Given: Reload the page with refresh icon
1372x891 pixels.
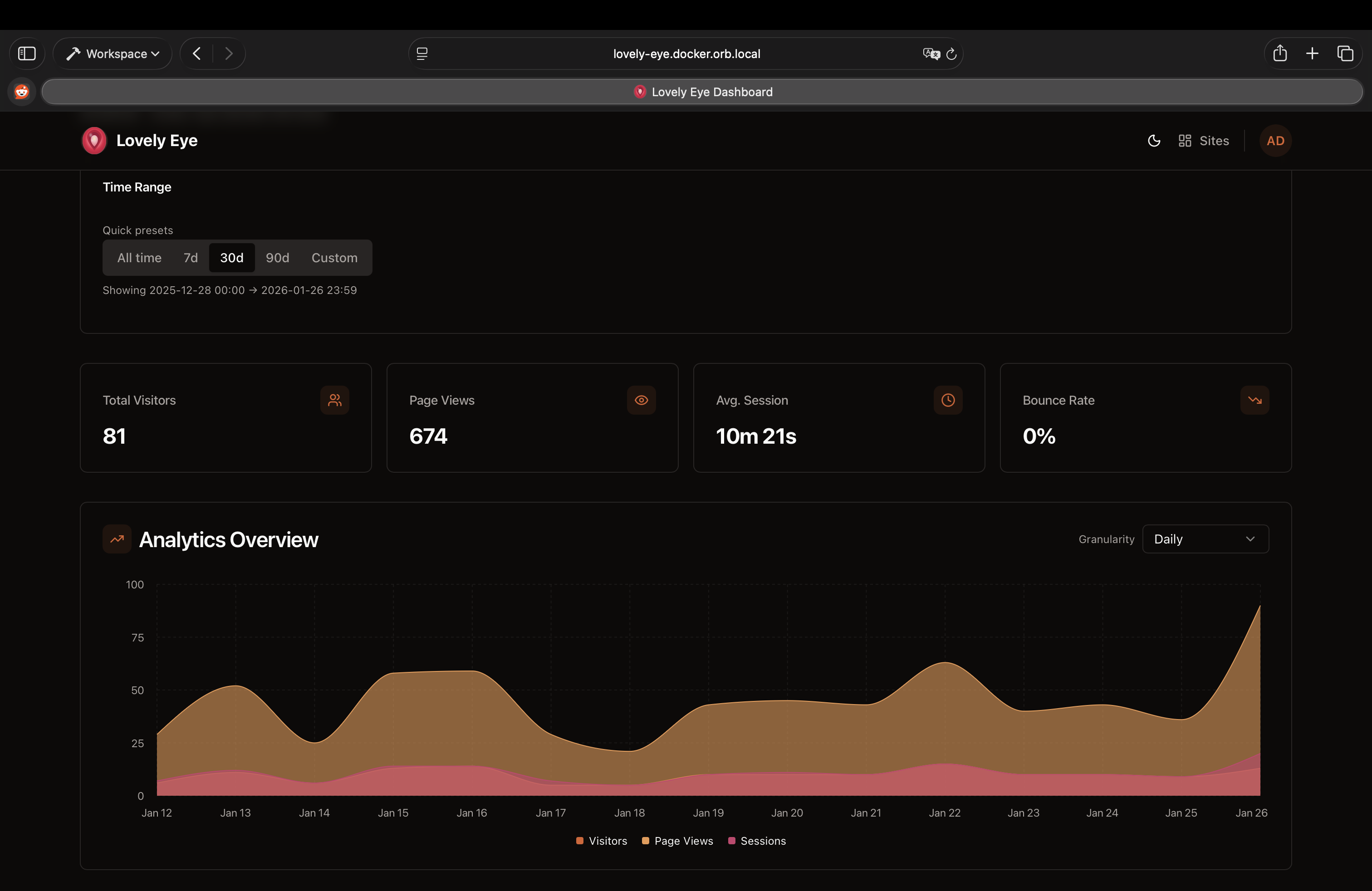Looking at the screenshot, I should click(951, 54).
